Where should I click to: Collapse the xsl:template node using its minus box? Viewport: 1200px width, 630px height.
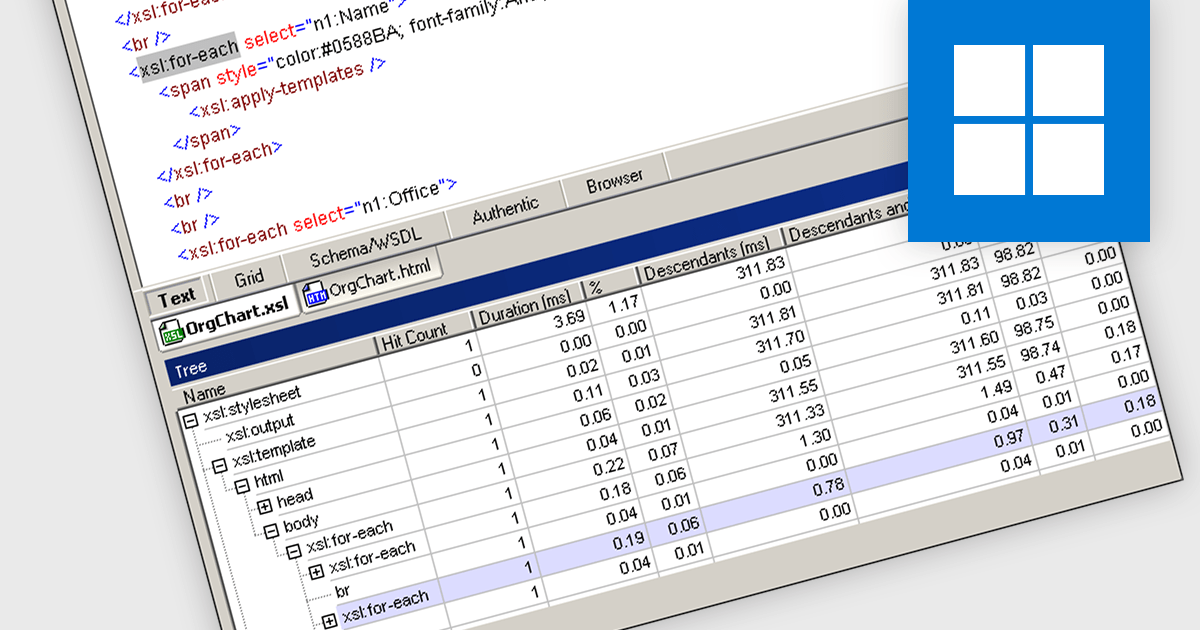pyautogui.click(x=219, y=464)
